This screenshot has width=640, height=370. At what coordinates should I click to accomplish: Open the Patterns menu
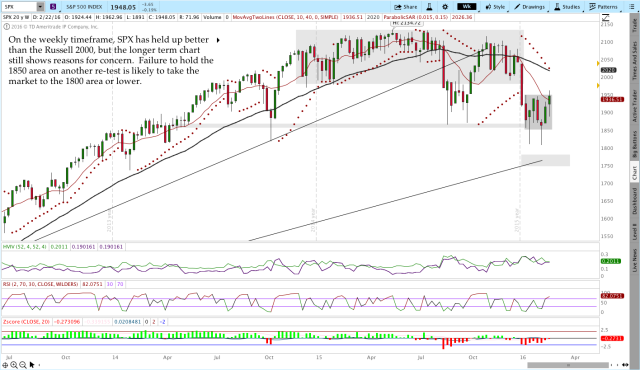point(603,7)
